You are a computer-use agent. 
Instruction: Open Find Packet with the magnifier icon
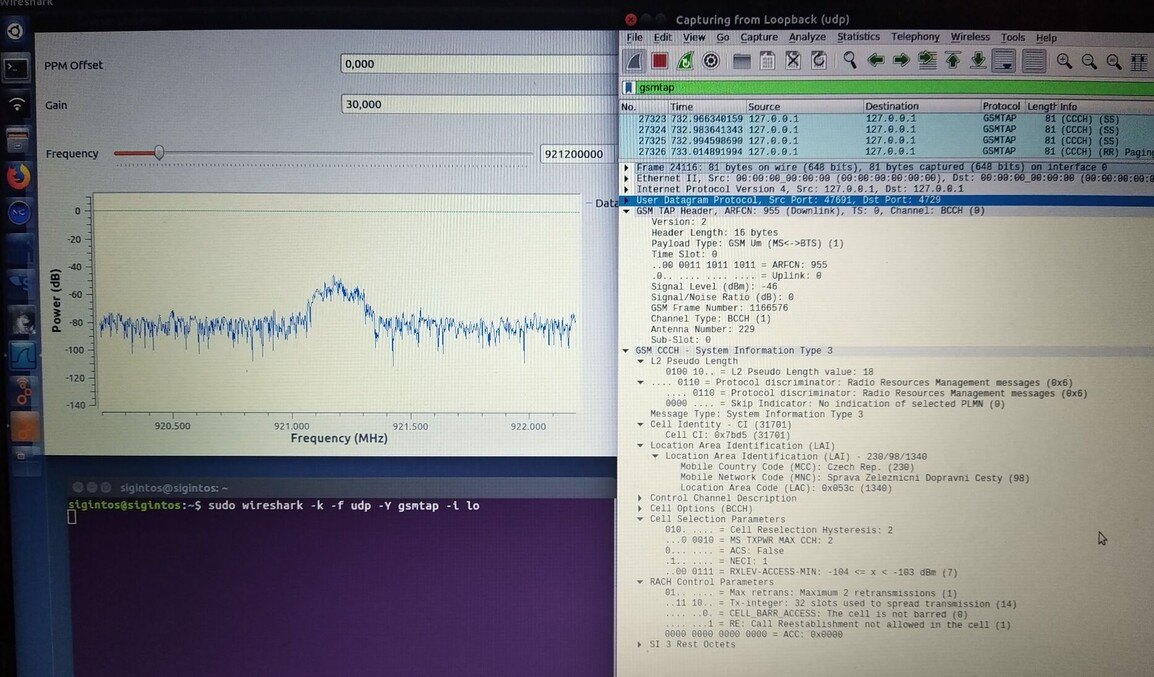pos(850,61)
